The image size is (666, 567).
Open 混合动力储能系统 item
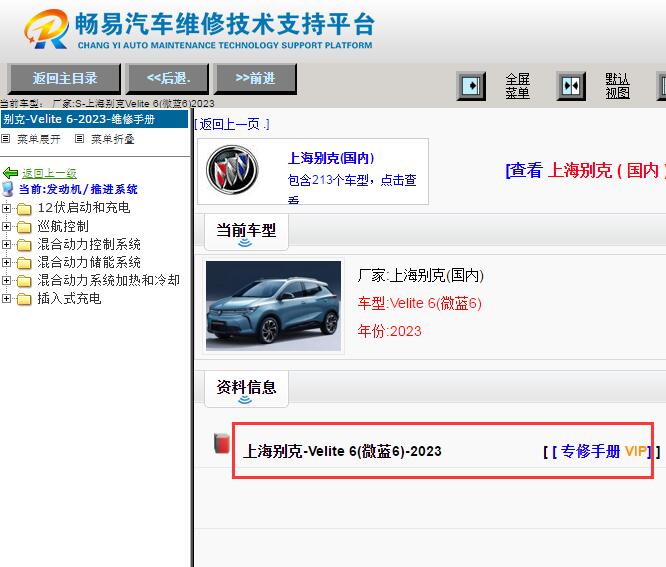tap(89, 262)
